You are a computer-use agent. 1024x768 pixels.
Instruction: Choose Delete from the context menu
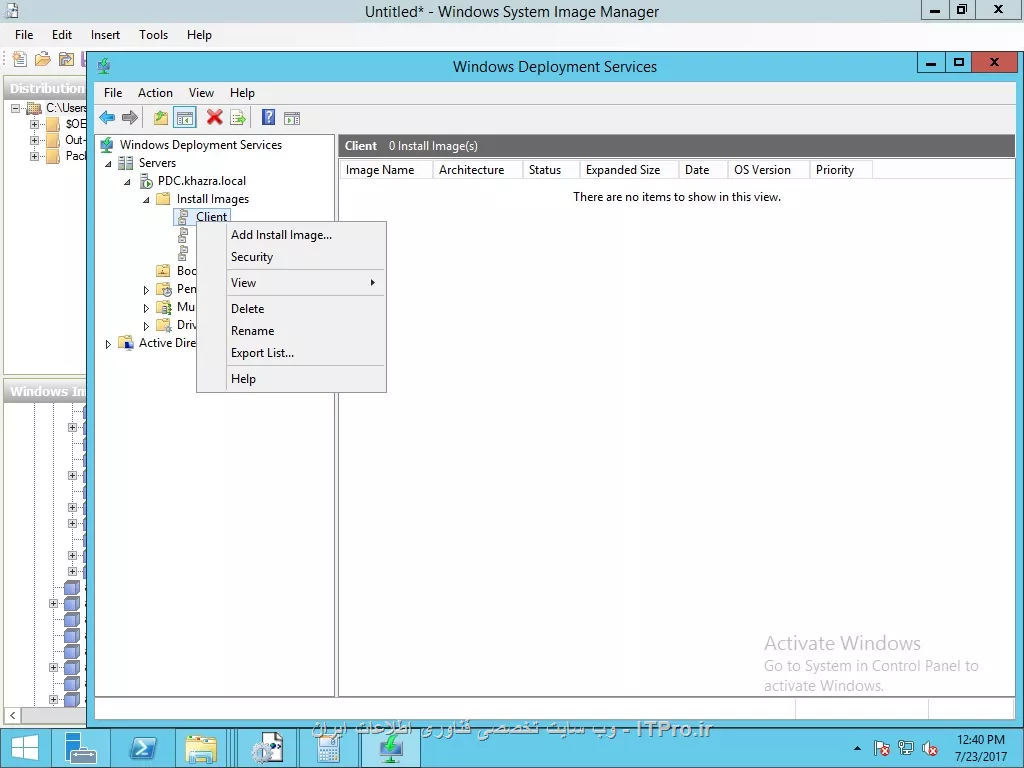[x=291, y=308]
